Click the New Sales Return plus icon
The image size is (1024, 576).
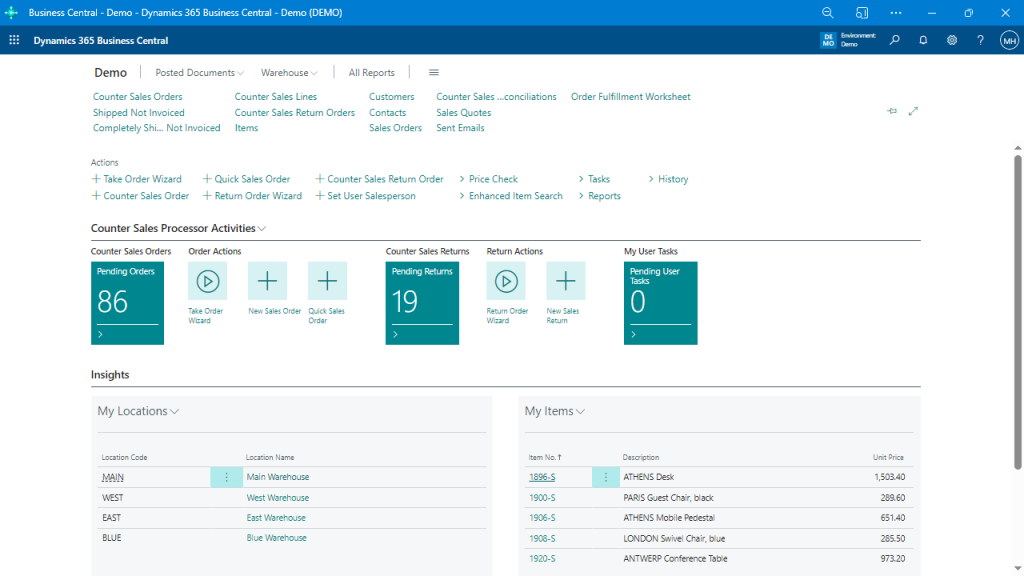(x=566, y=280)
